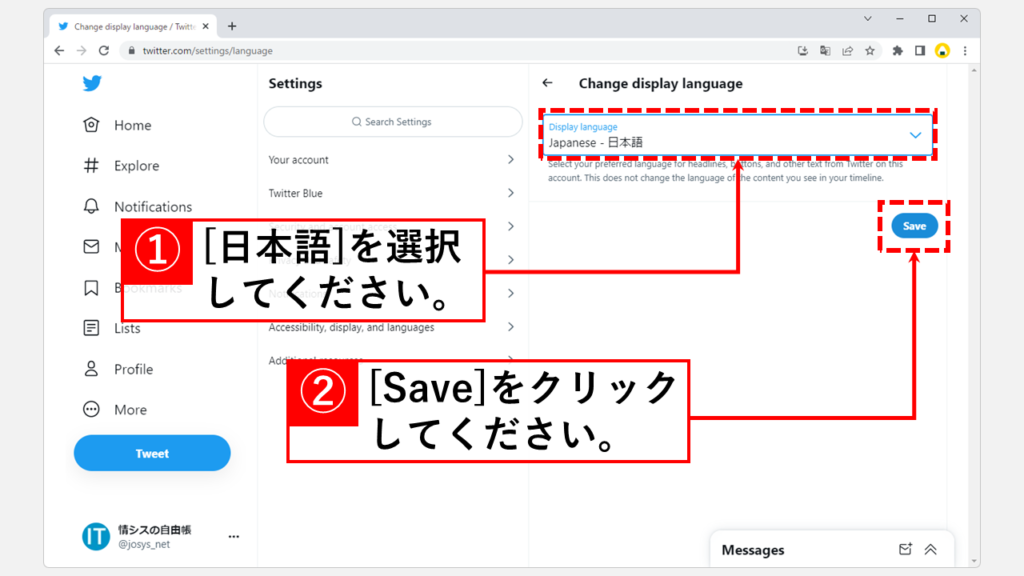This screenshot has height=576, width=1024.
Task: Click browser Forward arrow
Action: tap(82, 50)
